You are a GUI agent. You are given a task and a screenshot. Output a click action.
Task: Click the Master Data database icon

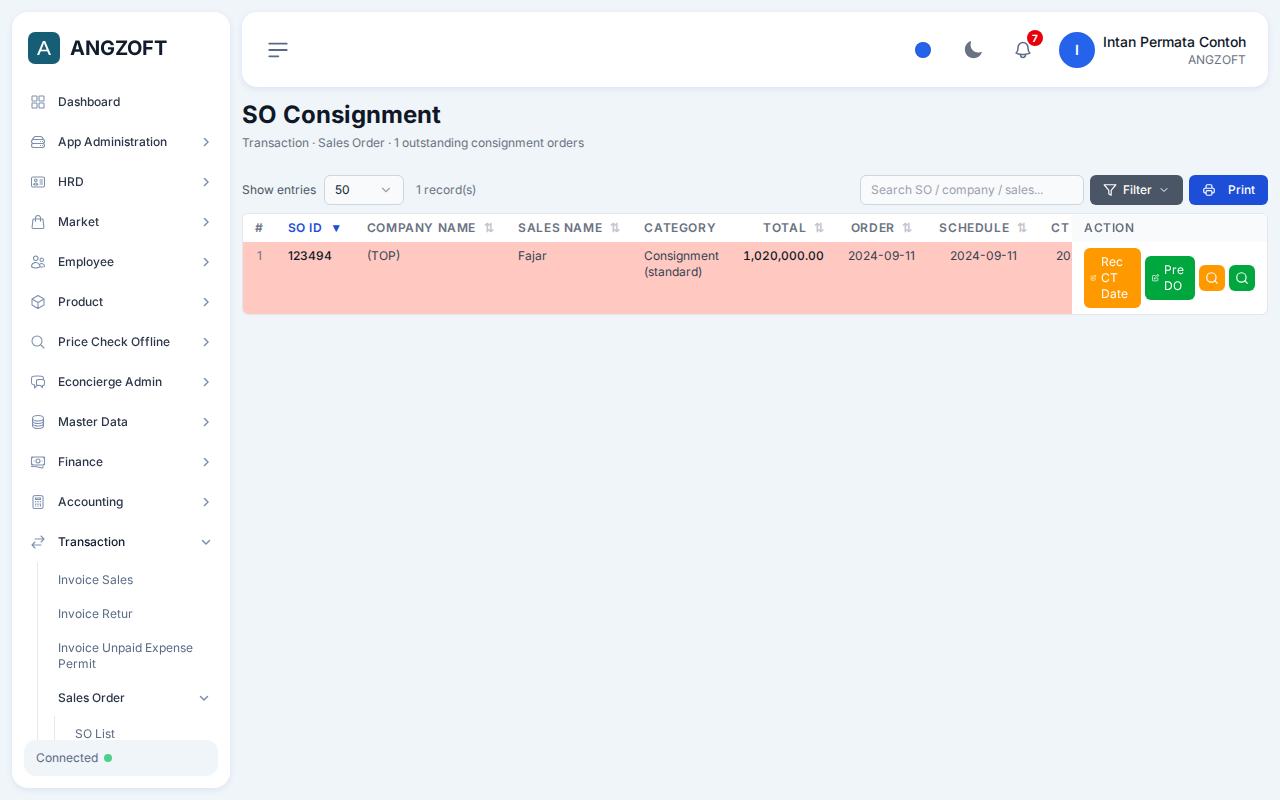click(x=38, y=422)
